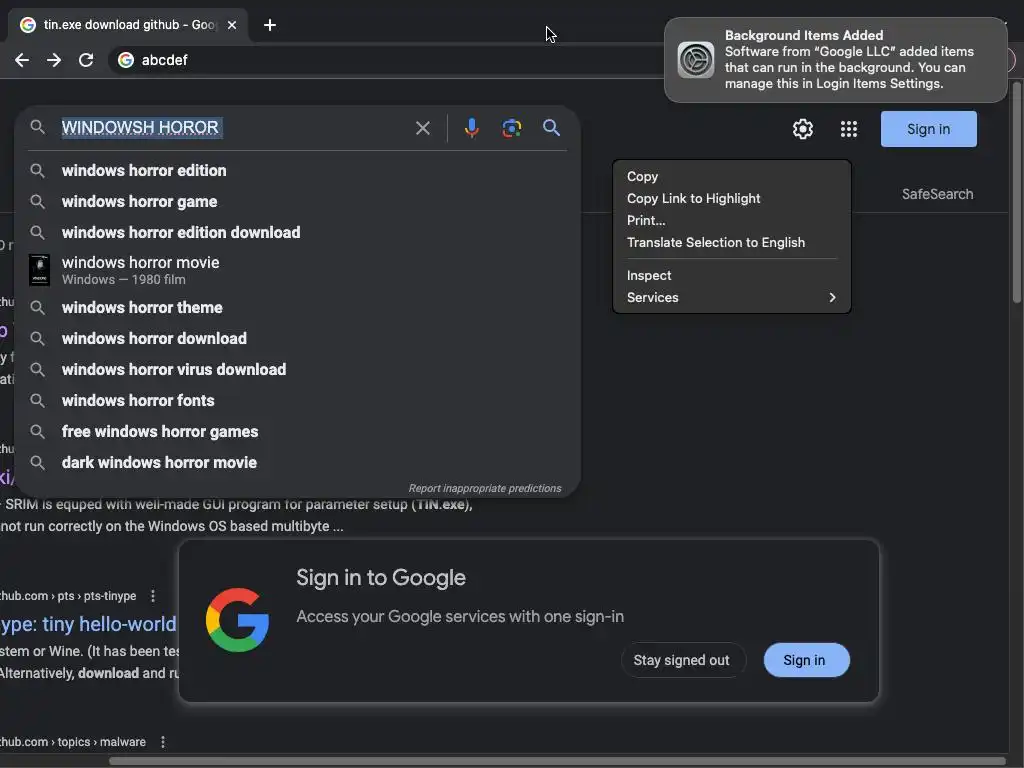Click the horizontal scrollbar at page bottom
This screenshot has width=1024, height=768.
click(557, 761)
